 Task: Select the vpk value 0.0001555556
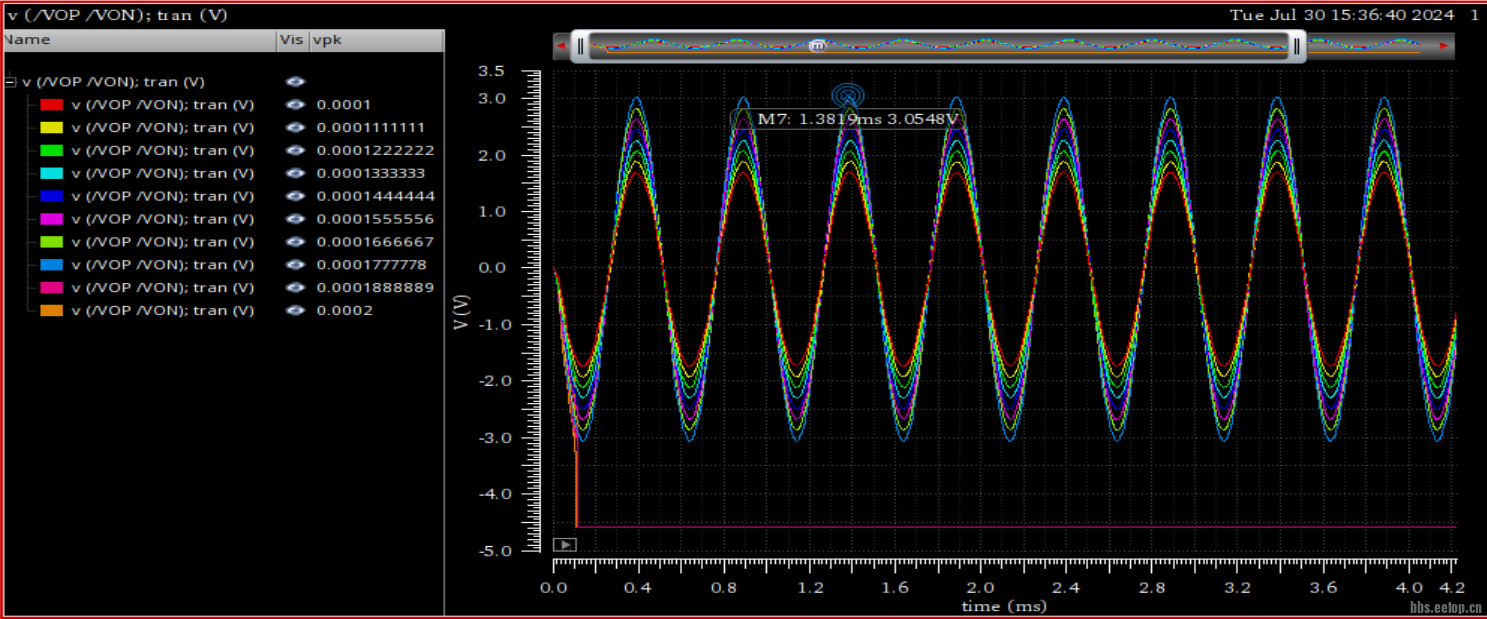375,219
